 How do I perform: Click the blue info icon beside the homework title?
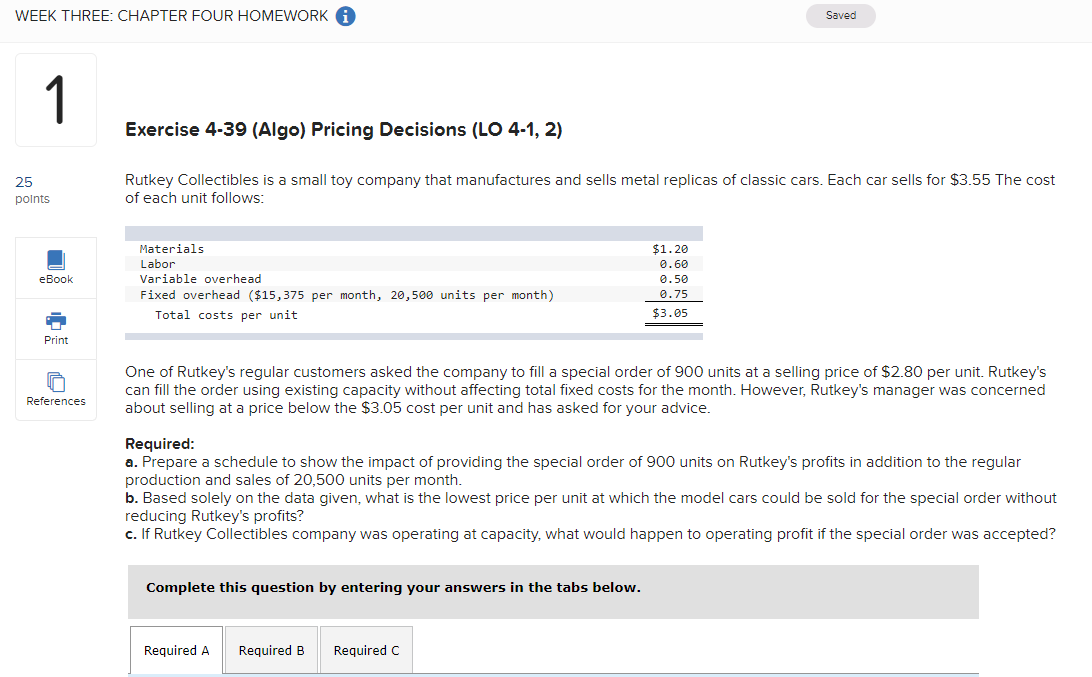click(x=345, y=16)
